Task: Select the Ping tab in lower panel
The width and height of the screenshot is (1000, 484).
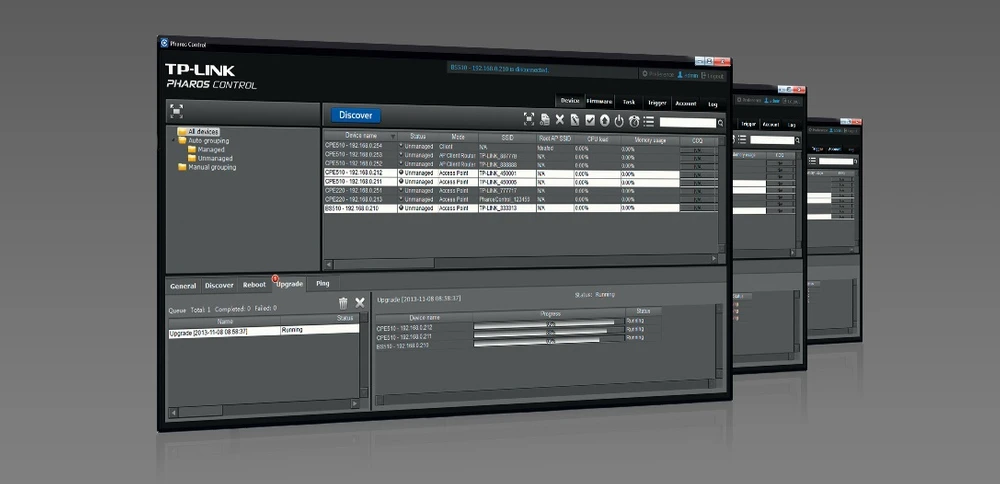Action: [x=322, y=284]
